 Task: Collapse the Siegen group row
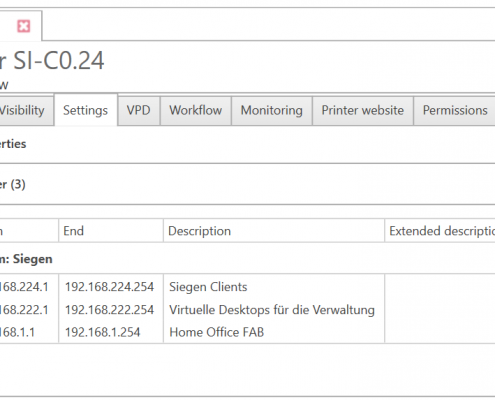[247, 259]
